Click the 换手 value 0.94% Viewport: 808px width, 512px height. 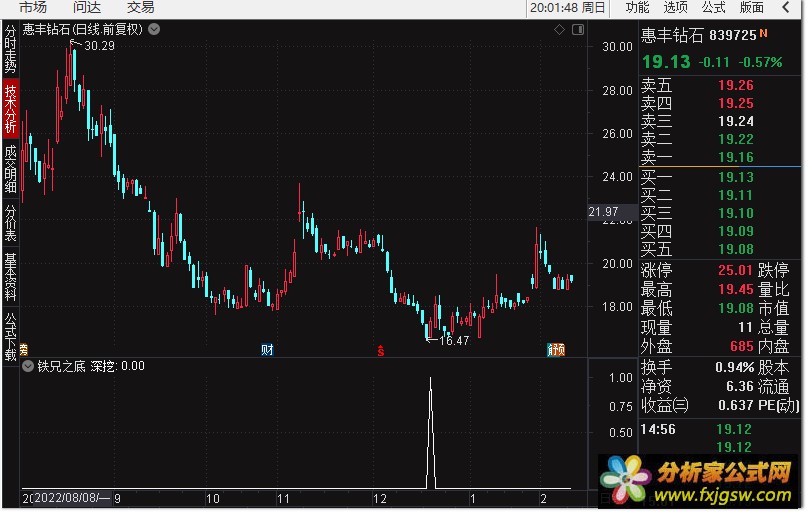tap(734, 367)
